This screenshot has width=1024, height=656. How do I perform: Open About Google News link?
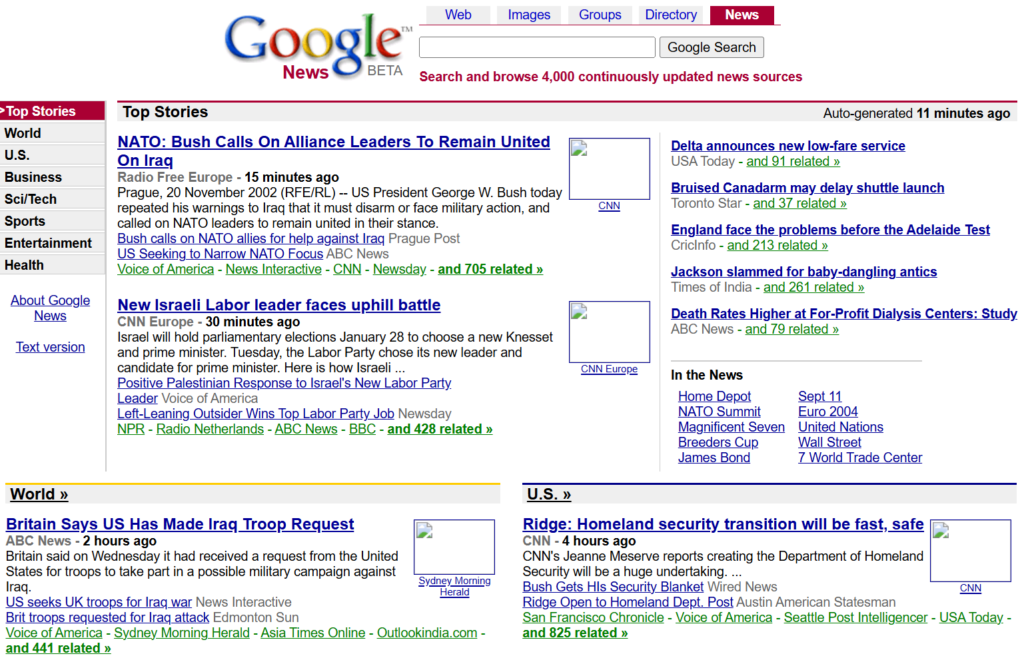(x=50, y=308)
